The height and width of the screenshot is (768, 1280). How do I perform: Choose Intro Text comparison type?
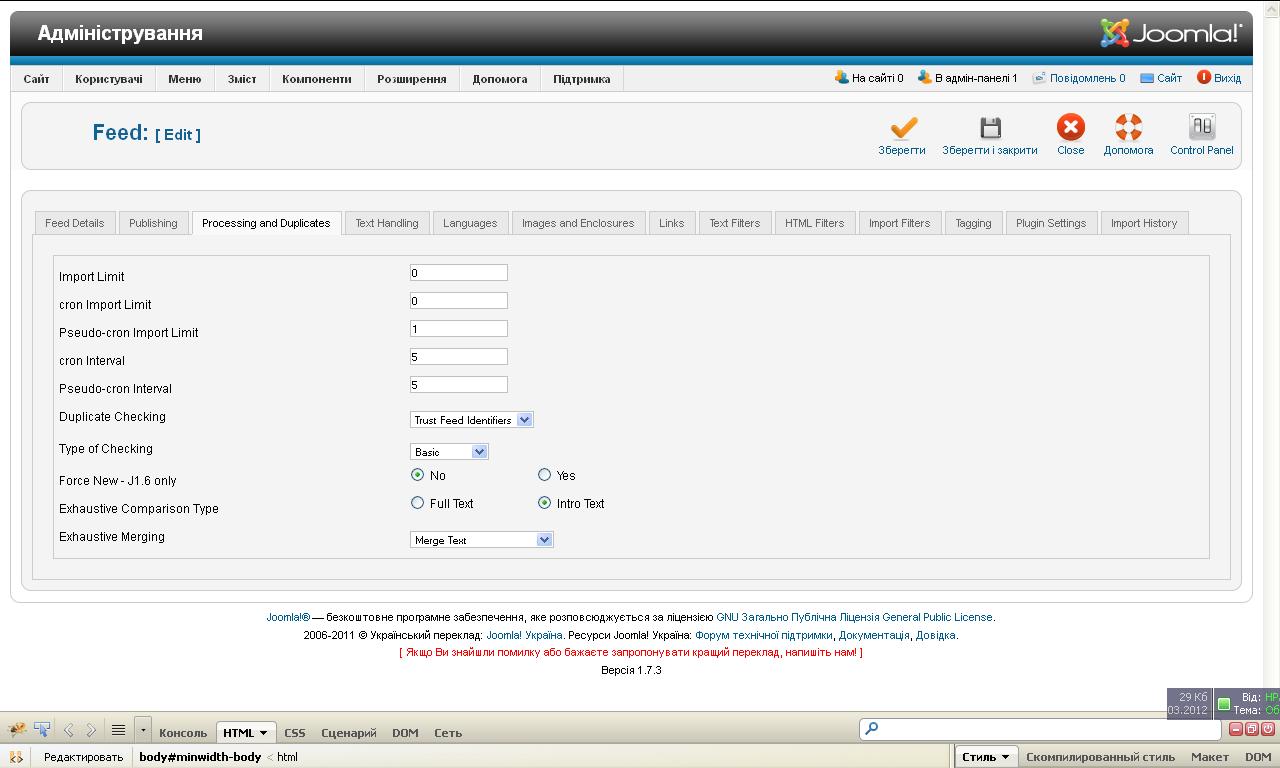545,503
